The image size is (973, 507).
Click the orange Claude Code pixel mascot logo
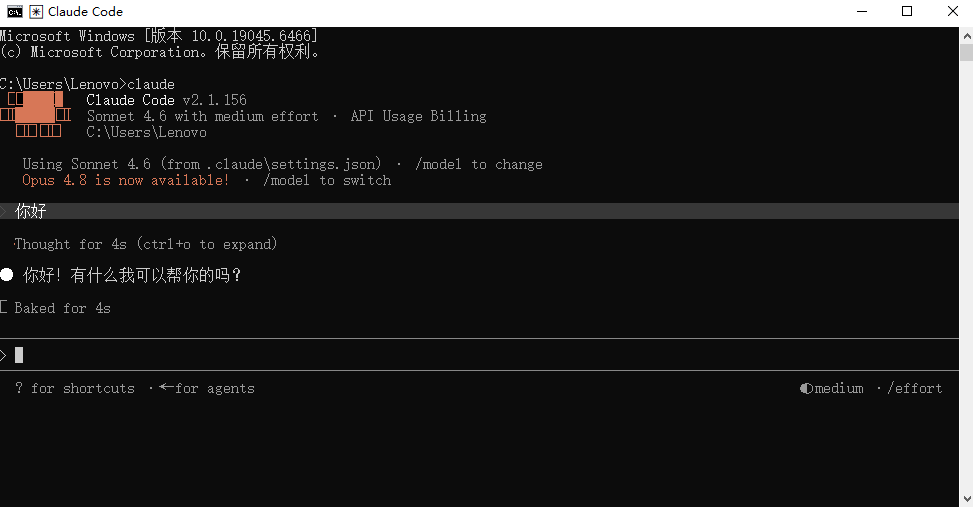pos(35,115)
